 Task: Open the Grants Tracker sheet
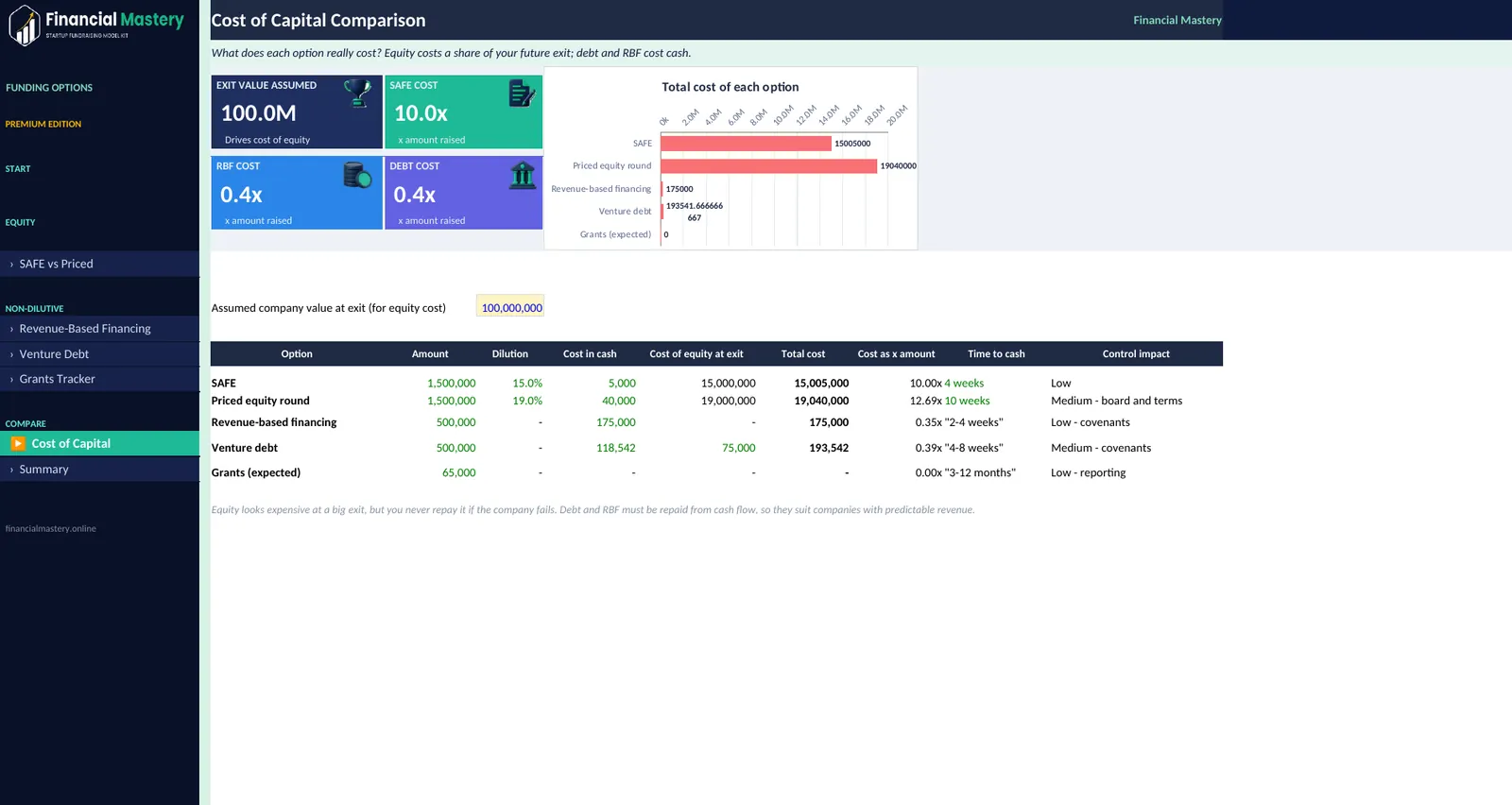tap(100, 379)
